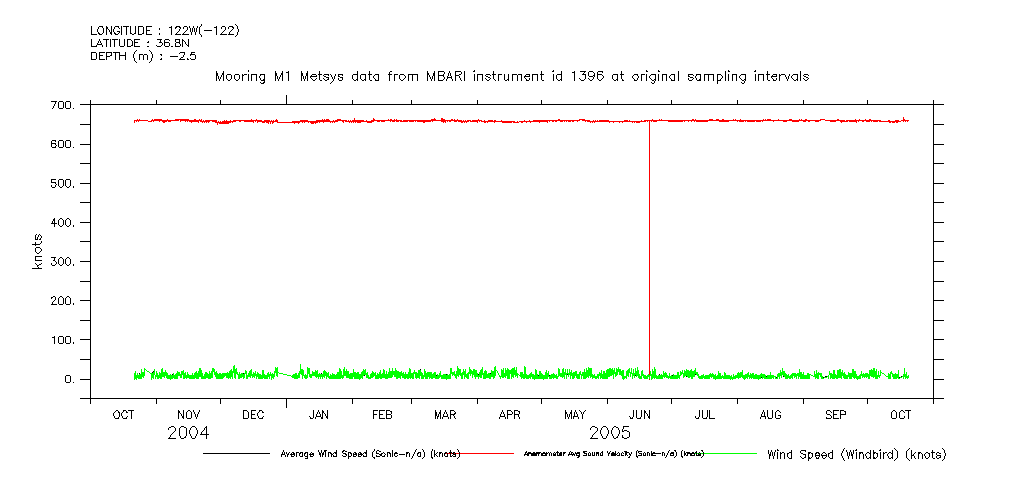The image size is (1009, 504).
Task: Click the LATITUDE : 36.8N header text
Action: coord(140,43)
